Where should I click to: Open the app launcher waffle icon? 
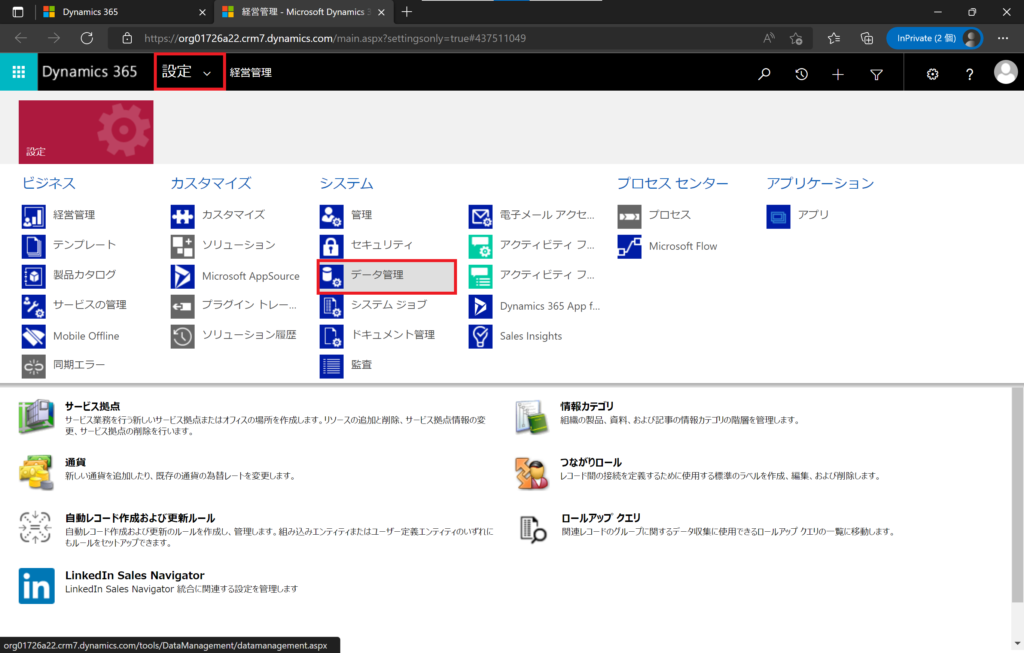[x=18, y=72]
